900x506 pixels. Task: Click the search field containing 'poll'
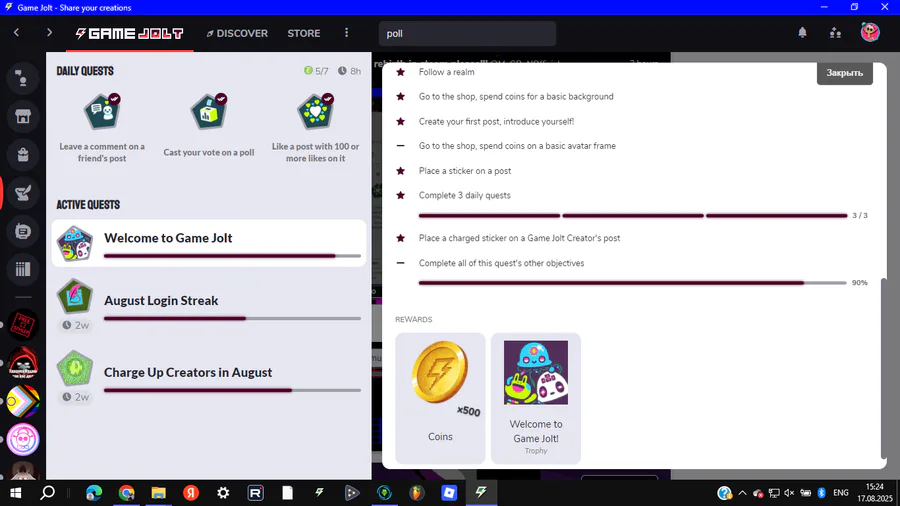[467, 33]
